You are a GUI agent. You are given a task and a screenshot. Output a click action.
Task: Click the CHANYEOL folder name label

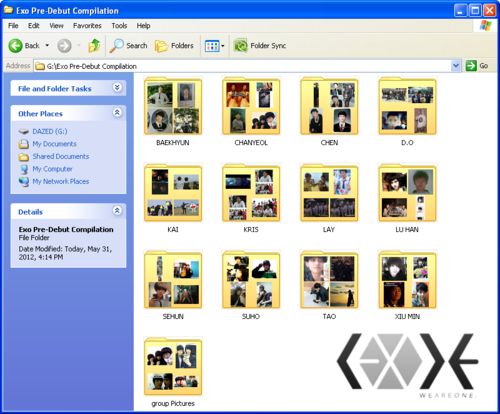[x=251, y=143]
